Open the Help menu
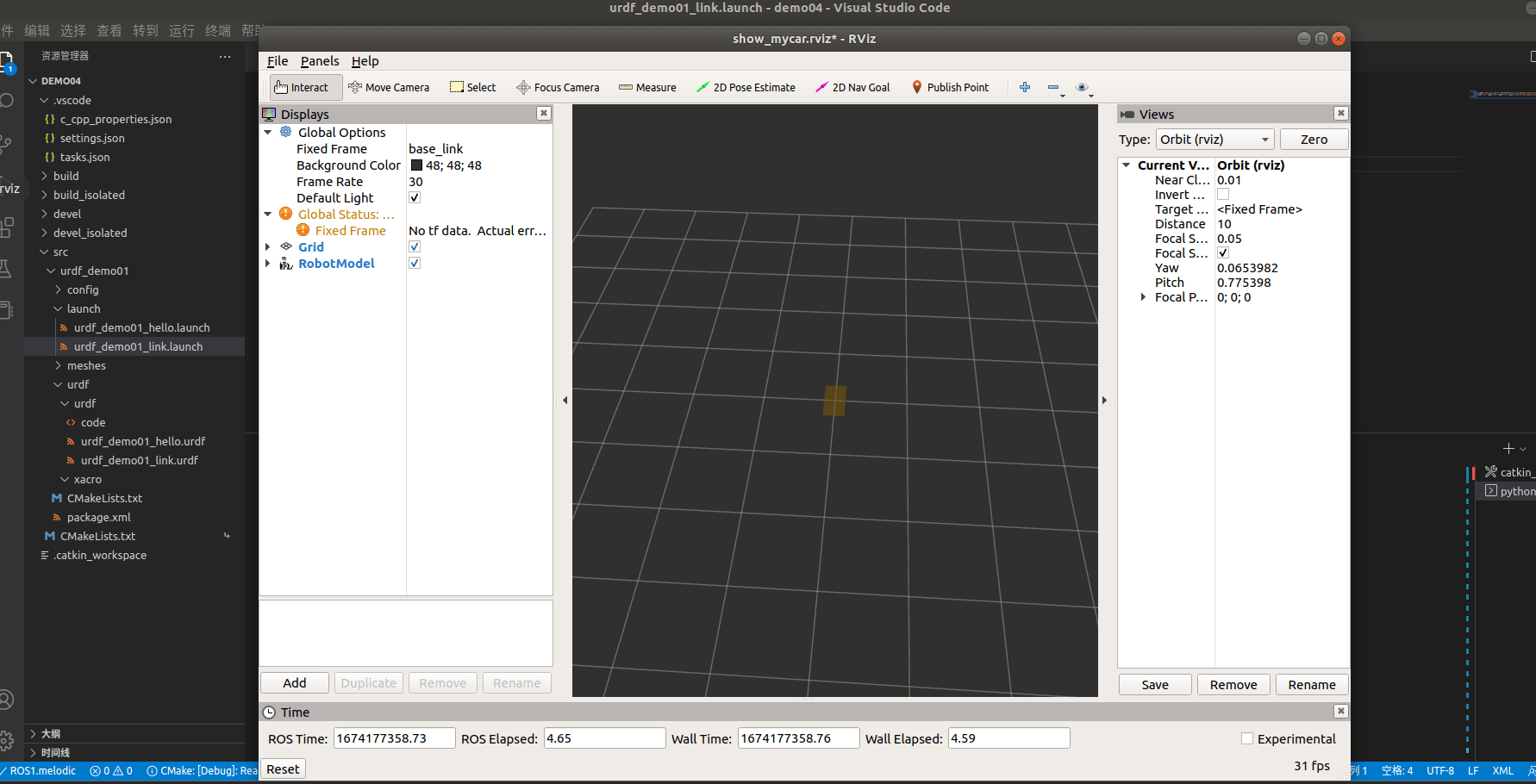Viewport: 1536px width, 784px height. [x=365, y=61]
